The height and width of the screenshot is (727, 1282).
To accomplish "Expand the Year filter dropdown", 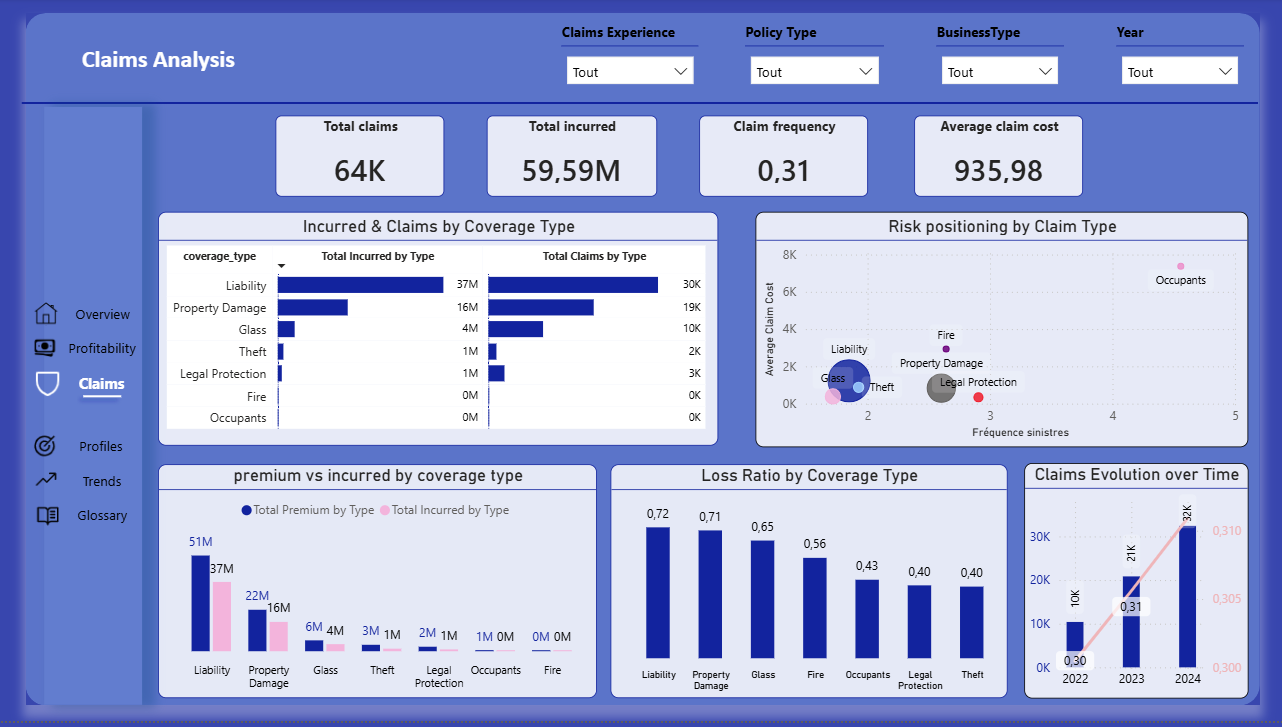I will pos(1180,72).
